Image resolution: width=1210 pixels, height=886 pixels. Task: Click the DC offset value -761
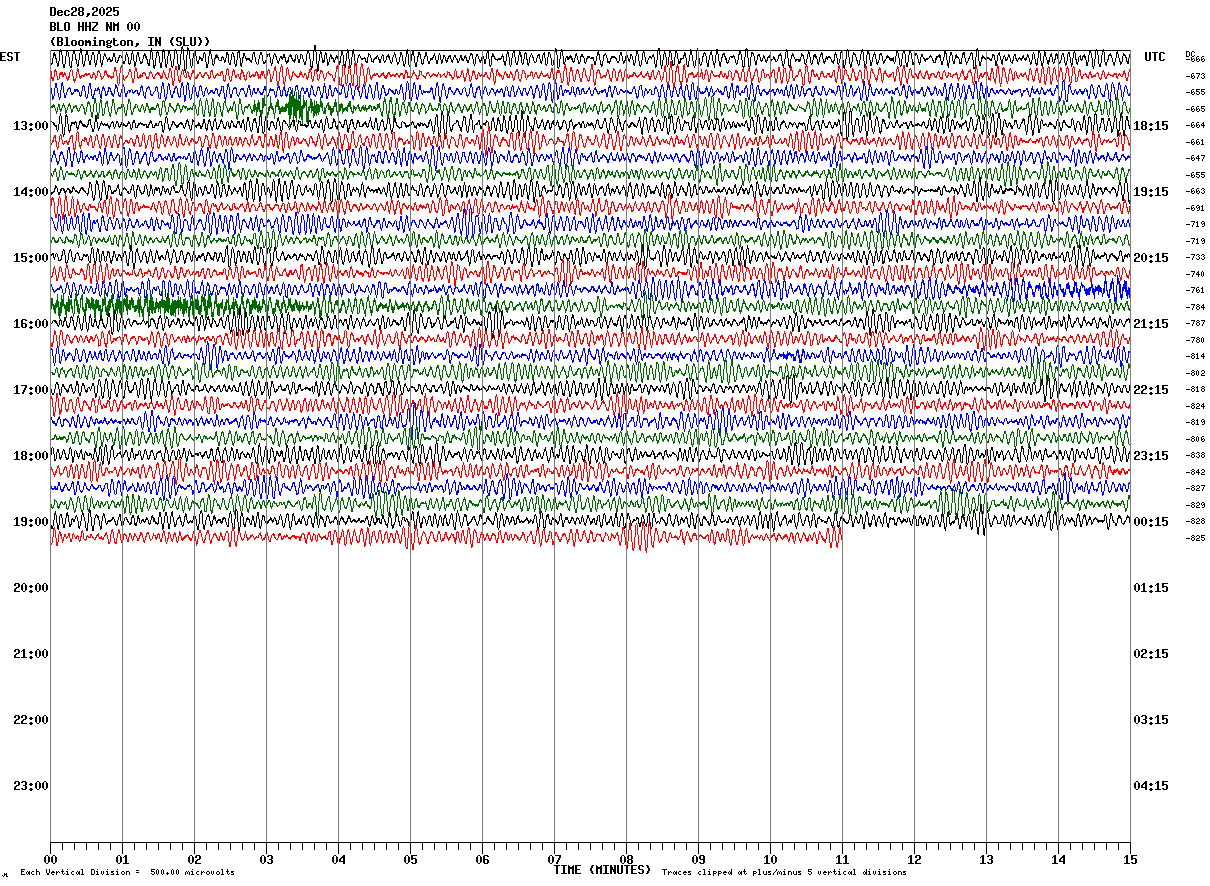pos(1195,290)
